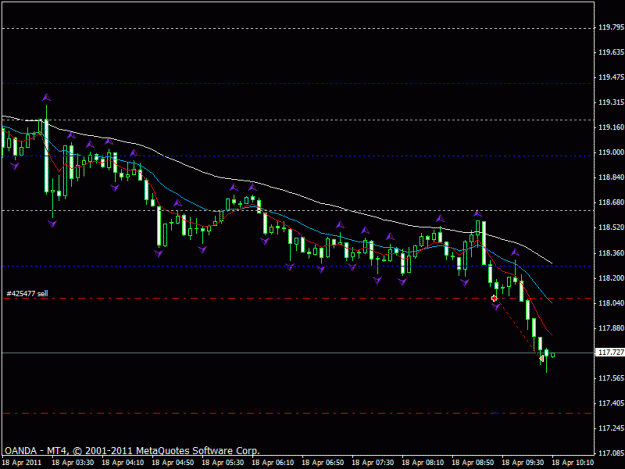Click the 118.680 price axis label
Image resolution: width=625 pixels, height=469 pixels.
tap(611, 202)
